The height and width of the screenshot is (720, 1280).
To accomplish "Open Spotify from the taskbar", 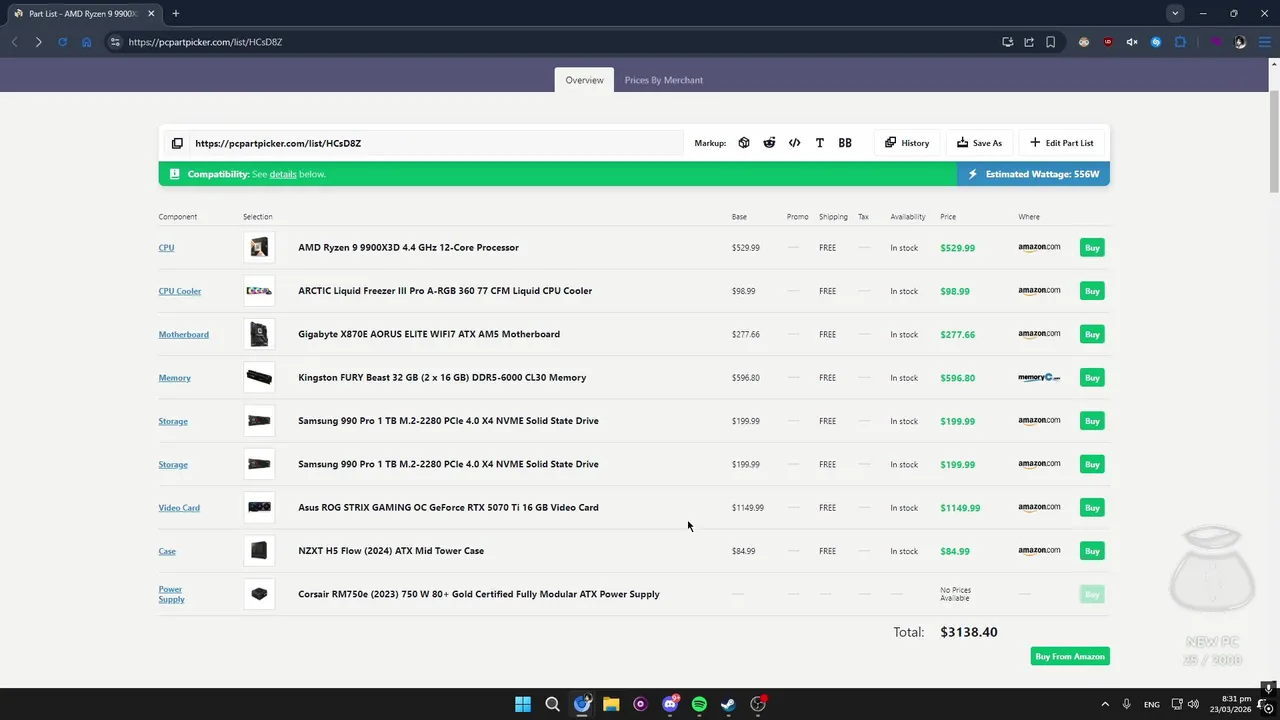I will click(x=699, y=704).
